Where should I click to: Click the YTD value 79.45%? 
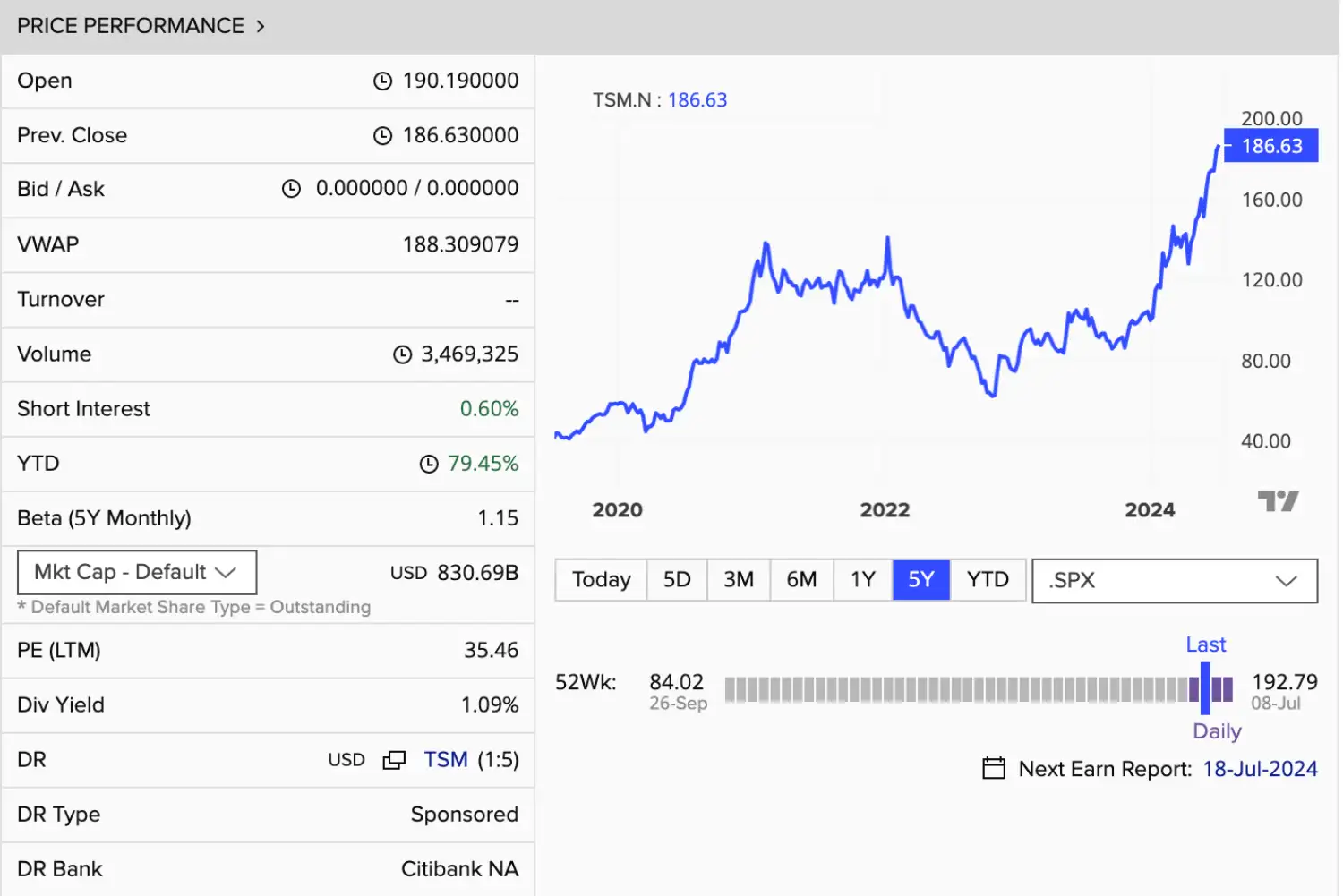[x=483, y=464]
